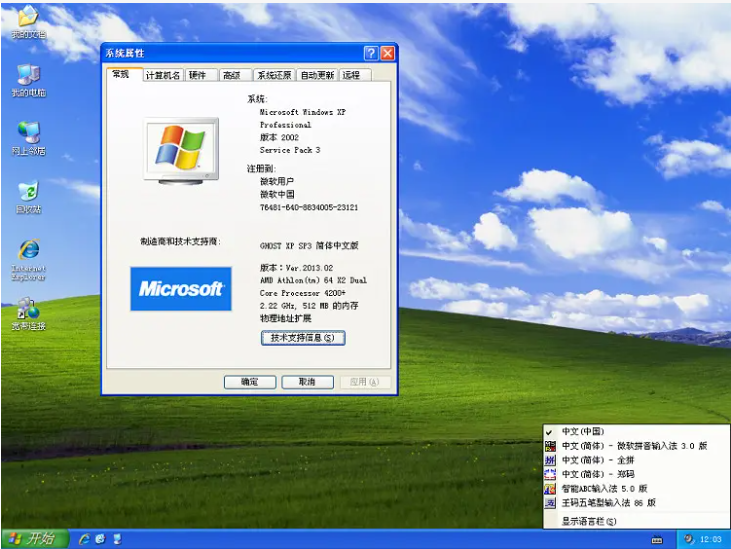Image resolution: width=731 pixels, height=549 pixels.
Task: Go to the 系统还原 tab
Action: [273, 75]
